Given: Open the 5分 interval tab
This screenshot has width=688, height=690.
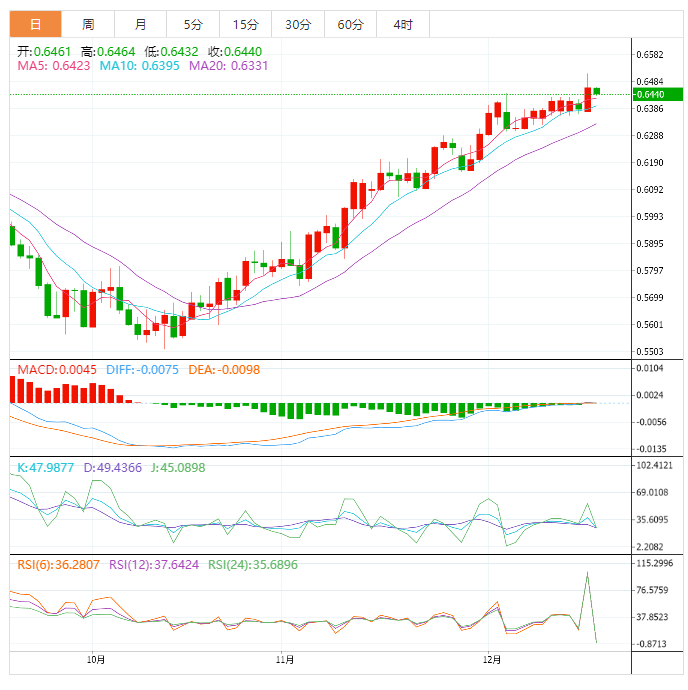Looking at the screenshot, I should pyautogui.click(x=192, y=24).
